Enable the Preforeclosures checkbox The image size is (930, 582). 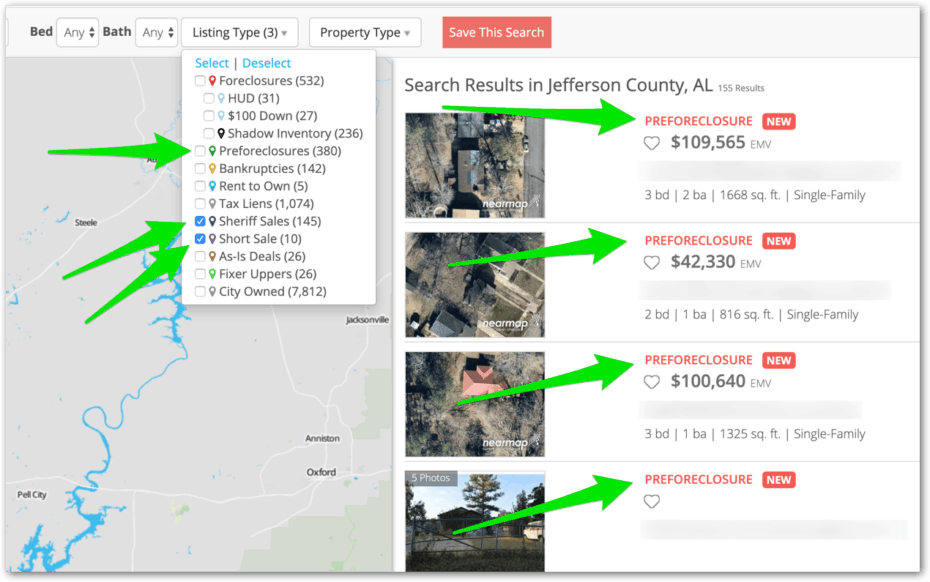pos(201,151)
